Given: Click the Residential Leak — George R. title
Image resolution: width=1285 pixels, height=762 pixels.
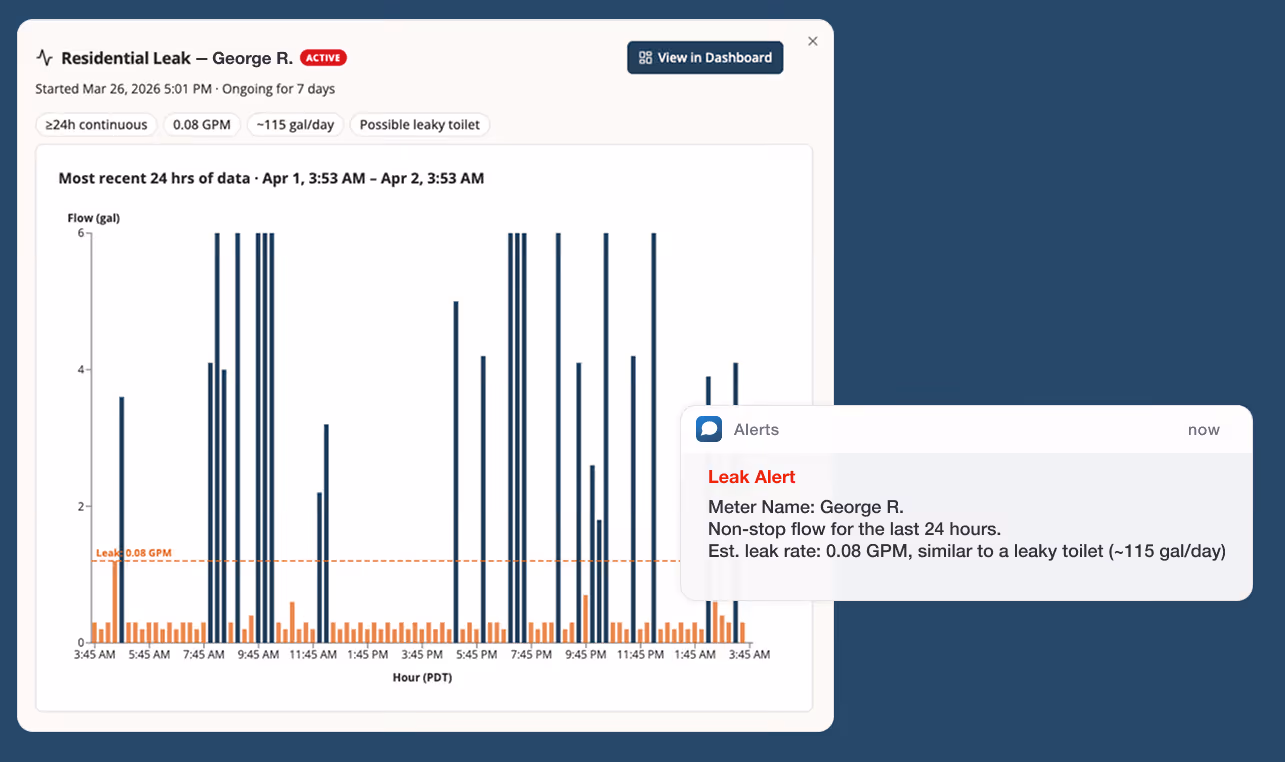Looking at the screenshot, I should [x=177, y=58].
